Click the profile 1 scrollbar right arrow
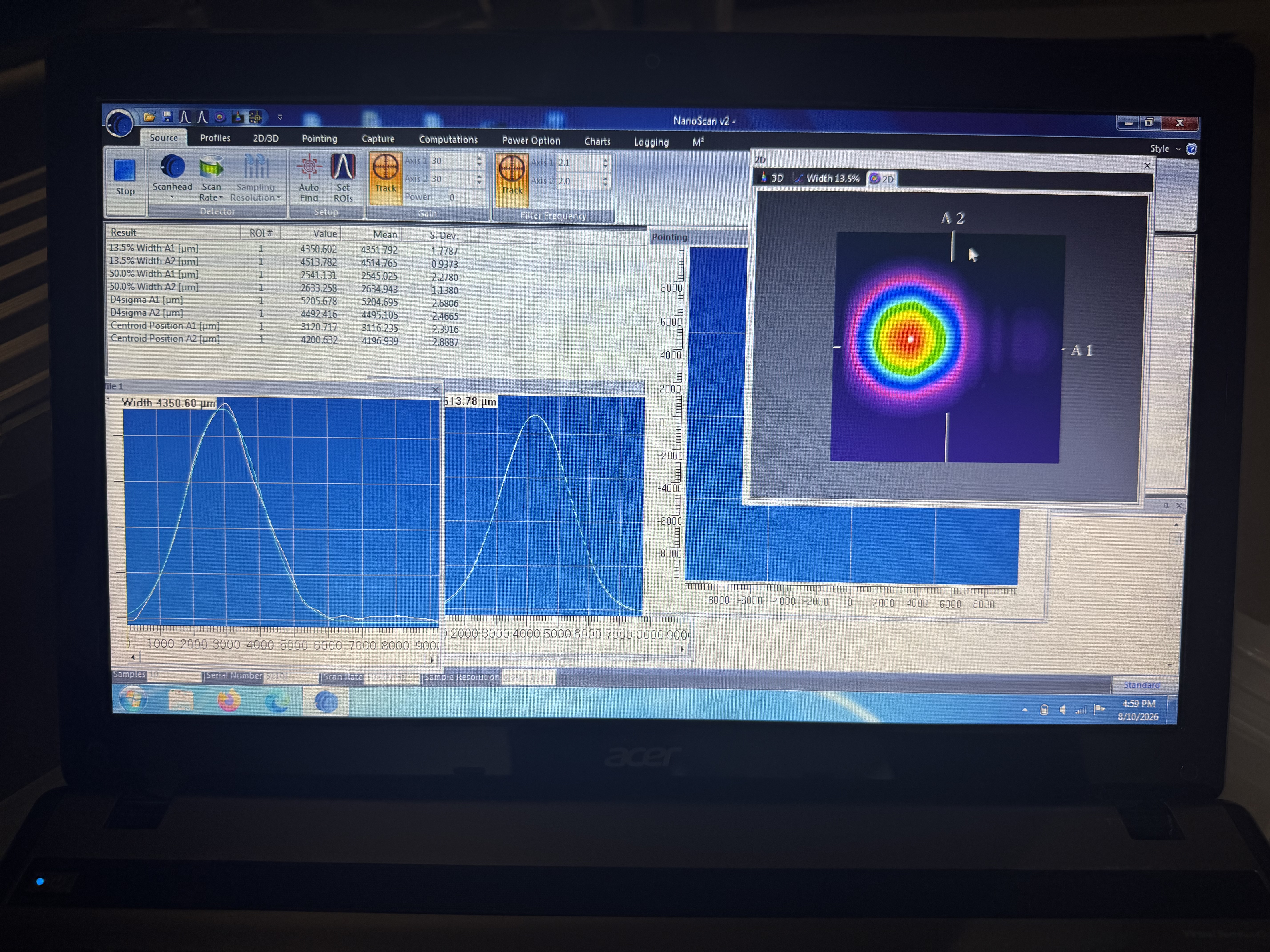The height and width of the screenshot is (952, 1270). click(432, 660)
